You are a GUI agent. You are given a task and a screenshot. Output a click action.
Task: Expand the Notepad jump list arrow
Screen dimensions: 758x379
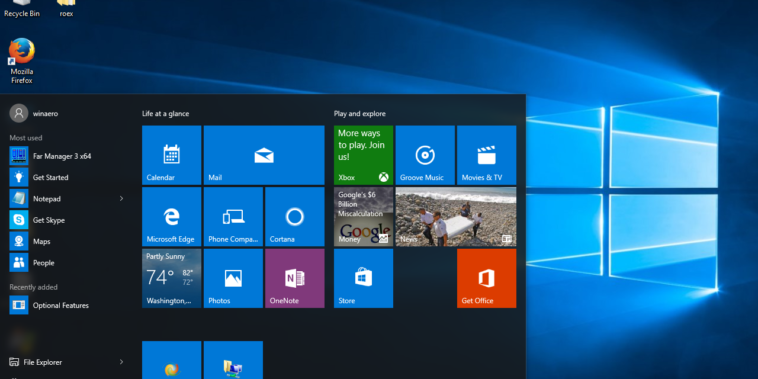tap(121, 199)
